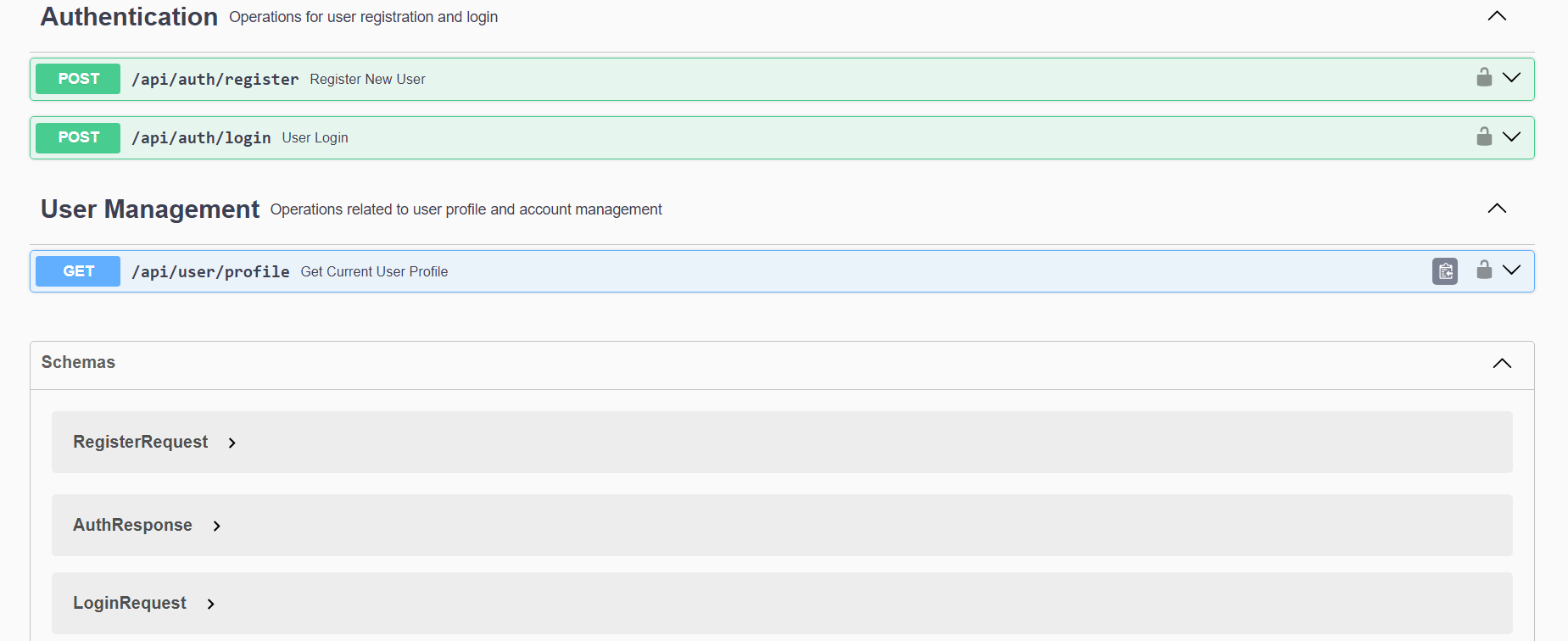Image resolution: width=1568 pixels, height=641 pixels.
Task: Open the User Management tag heading
Action: point(150,209)
